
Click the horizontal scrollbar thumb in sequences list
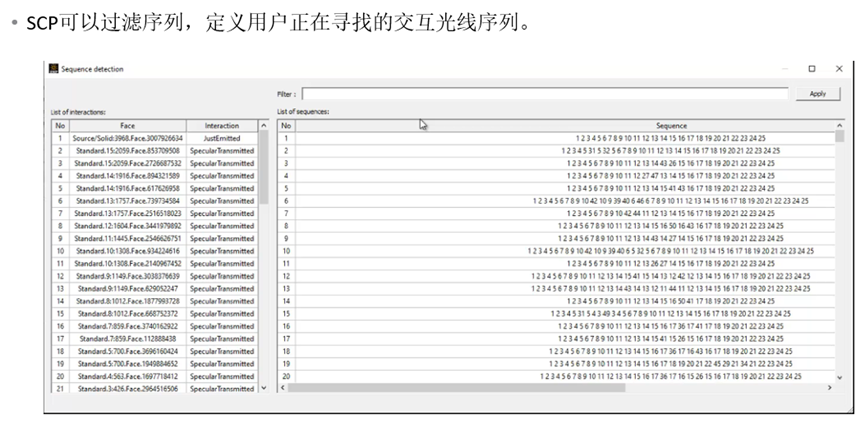(456, 388)
